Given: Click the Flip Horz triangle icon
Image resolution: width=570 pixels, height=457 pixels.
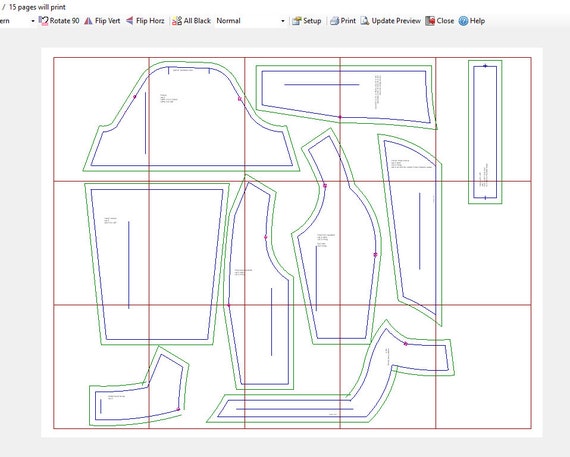Looking at the screenshot, I should (x=130, y=21).
